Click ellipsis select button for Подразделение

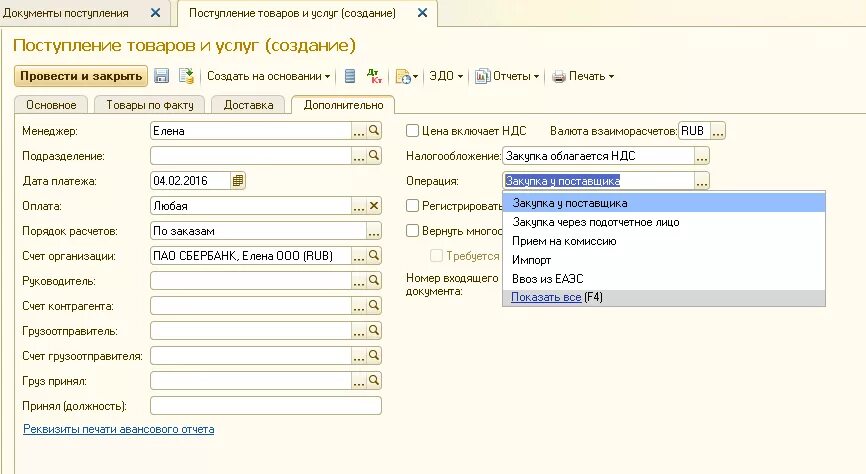[359, 156]
